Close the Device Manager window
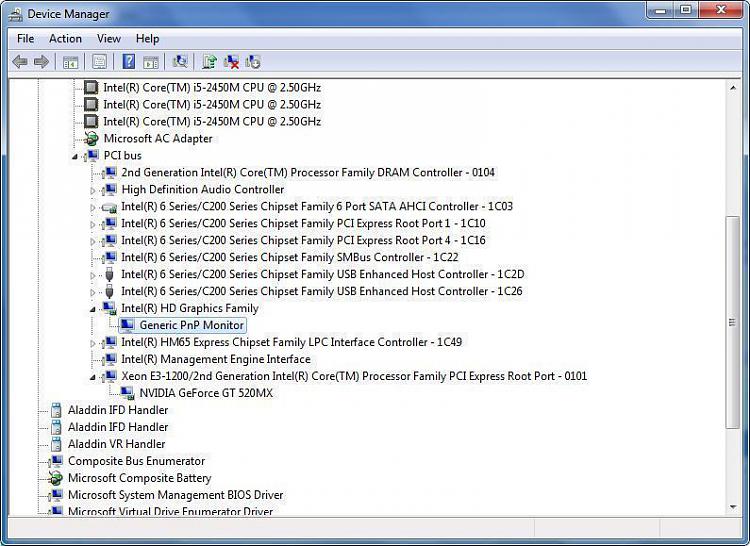This screenshot has width=750, height=546. [x=721, y=10]
